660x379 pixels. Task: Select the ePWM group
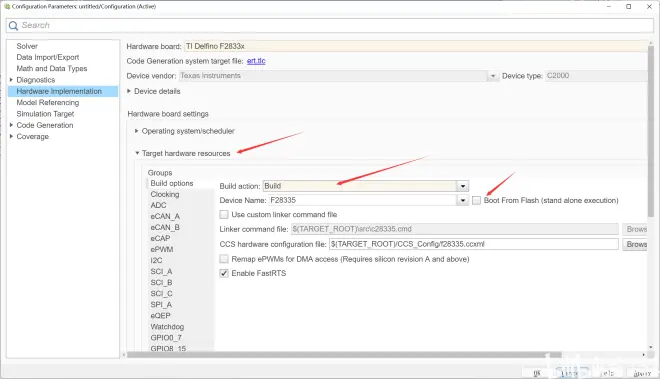point(162,249)
